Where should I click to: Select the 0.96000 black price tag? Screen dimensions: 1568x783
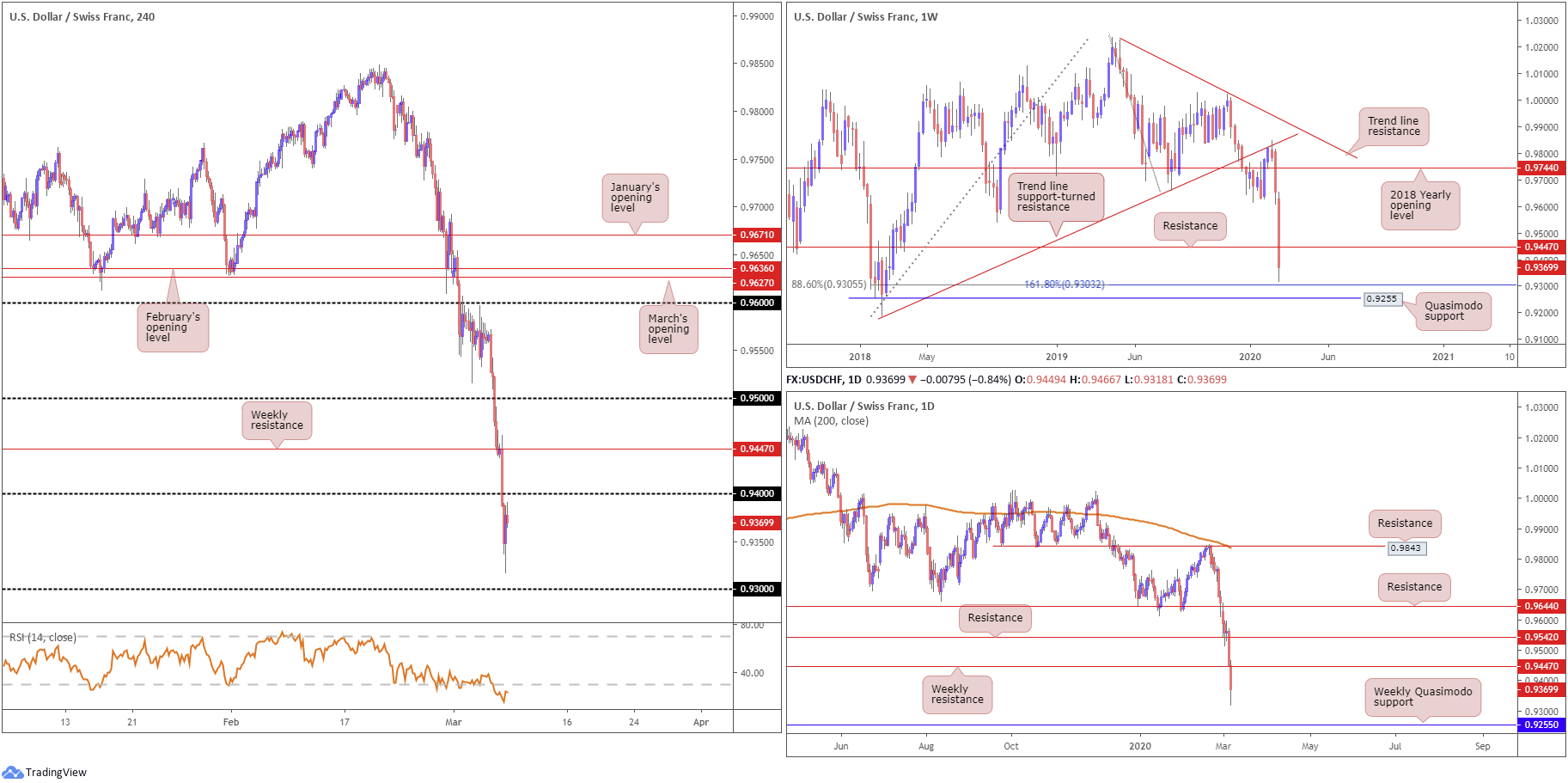tap(757, 303)
